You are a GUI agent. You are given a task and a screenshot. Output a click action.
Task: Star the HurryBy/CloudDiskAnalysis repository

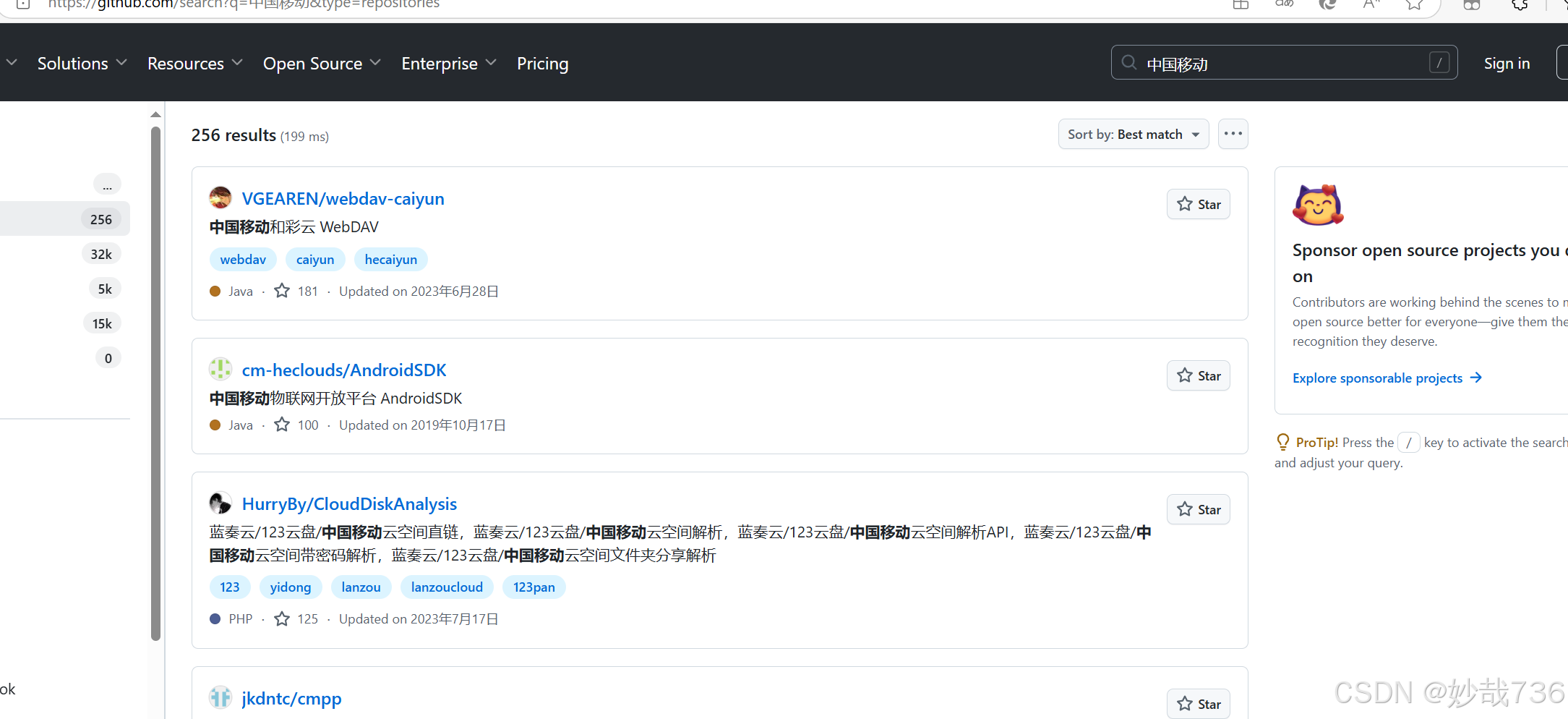(x=1199, y=509)
